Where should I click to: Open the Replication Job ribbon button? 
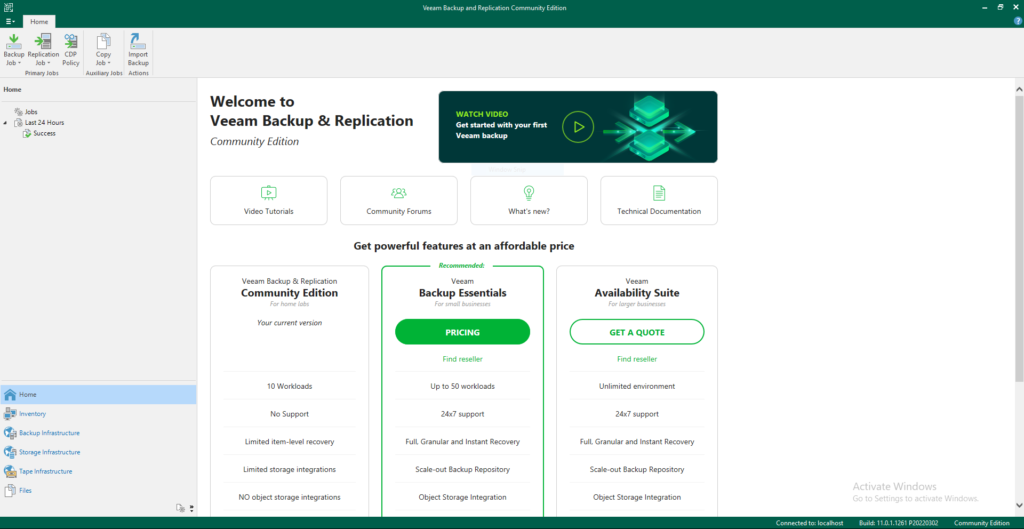(x=43, y=50)
